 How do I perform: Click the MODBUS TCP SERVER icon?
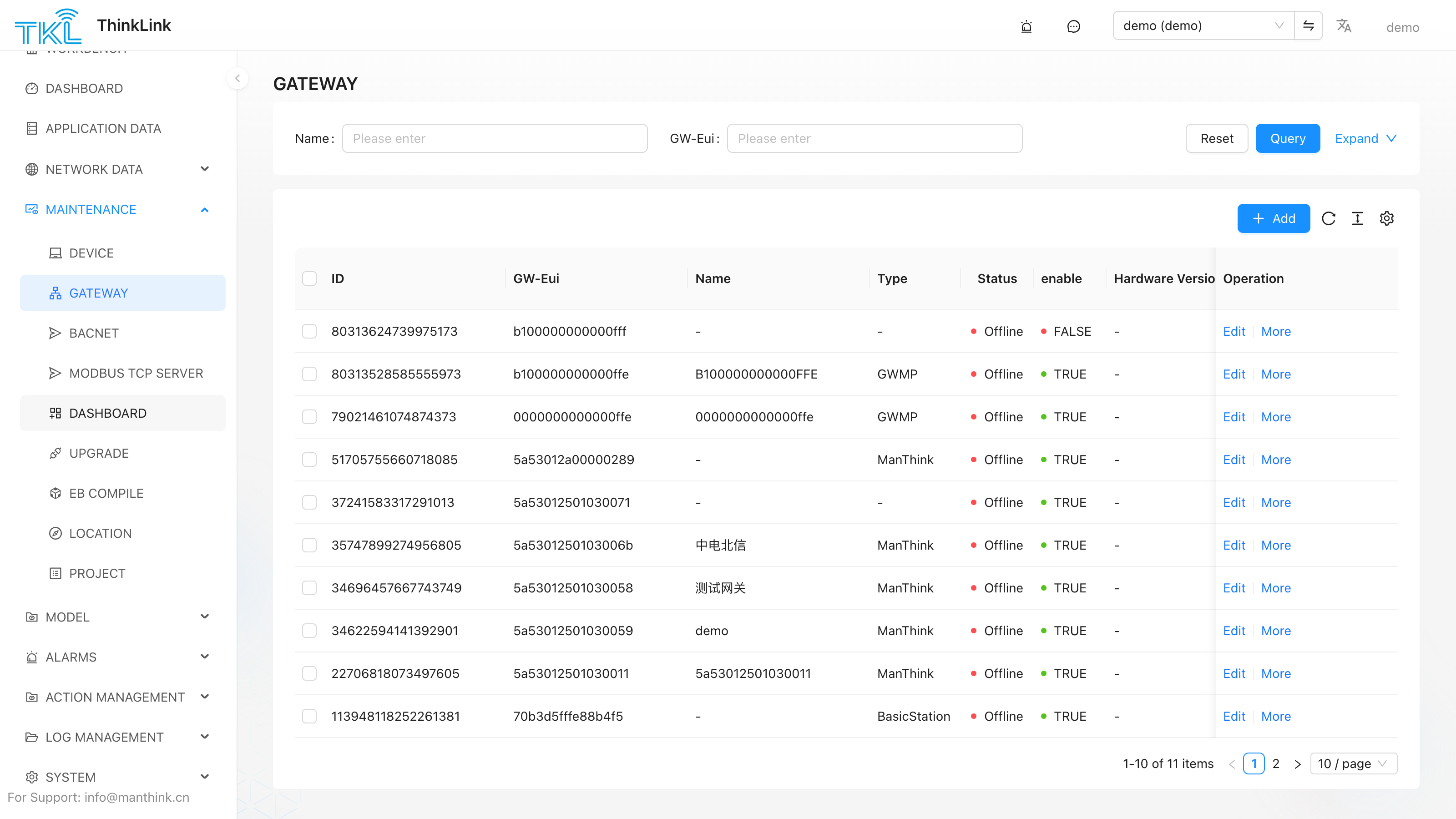click(x=55, y=373)
